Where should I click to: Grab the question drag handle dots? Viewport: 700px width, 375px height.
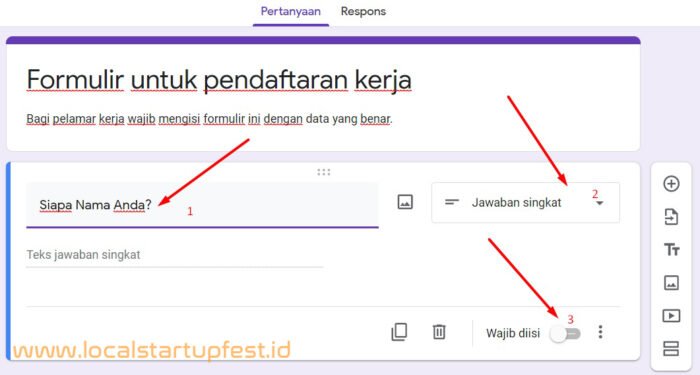324,172
